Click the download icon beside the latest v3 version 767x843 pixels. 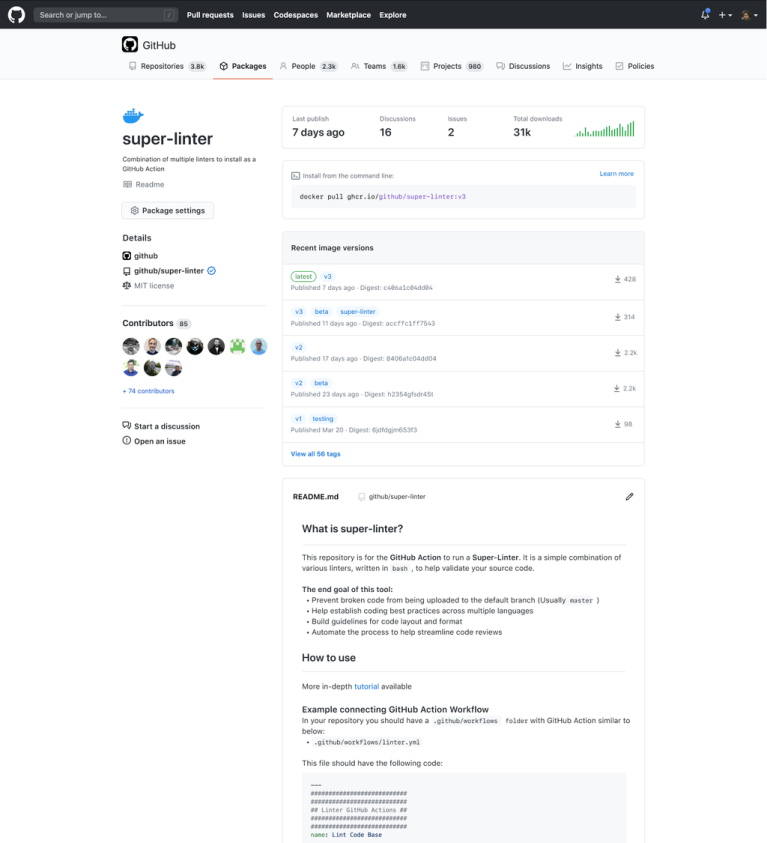tap(618, 280)
